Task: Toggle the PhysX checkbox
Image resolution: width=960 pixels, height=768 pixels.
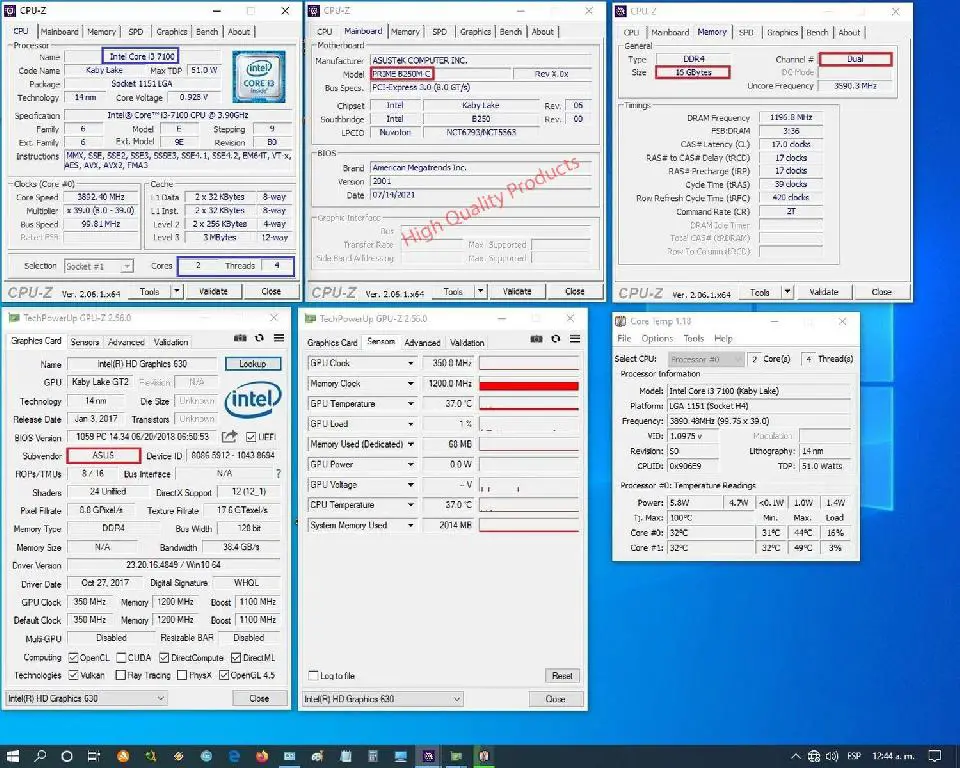Action: click(182, 675)
